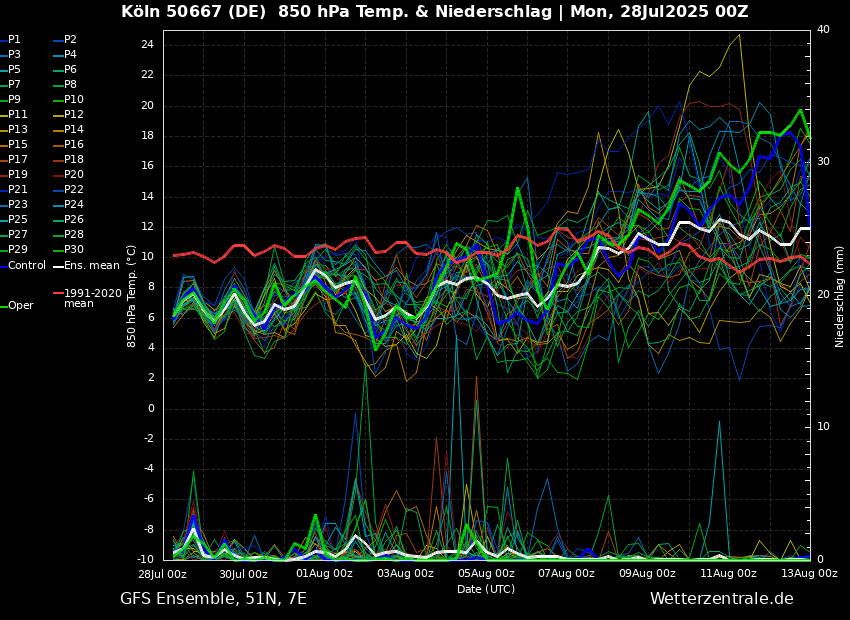Click the 1991-2020 mean legend entry

[92, 298]
